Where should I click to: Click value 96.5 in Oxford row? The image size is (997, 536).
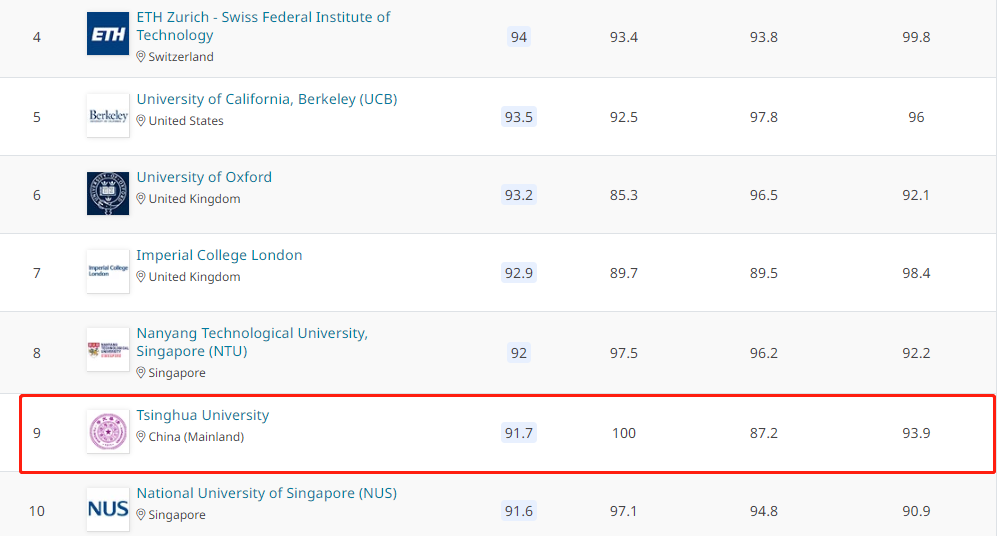pos(764,195)
